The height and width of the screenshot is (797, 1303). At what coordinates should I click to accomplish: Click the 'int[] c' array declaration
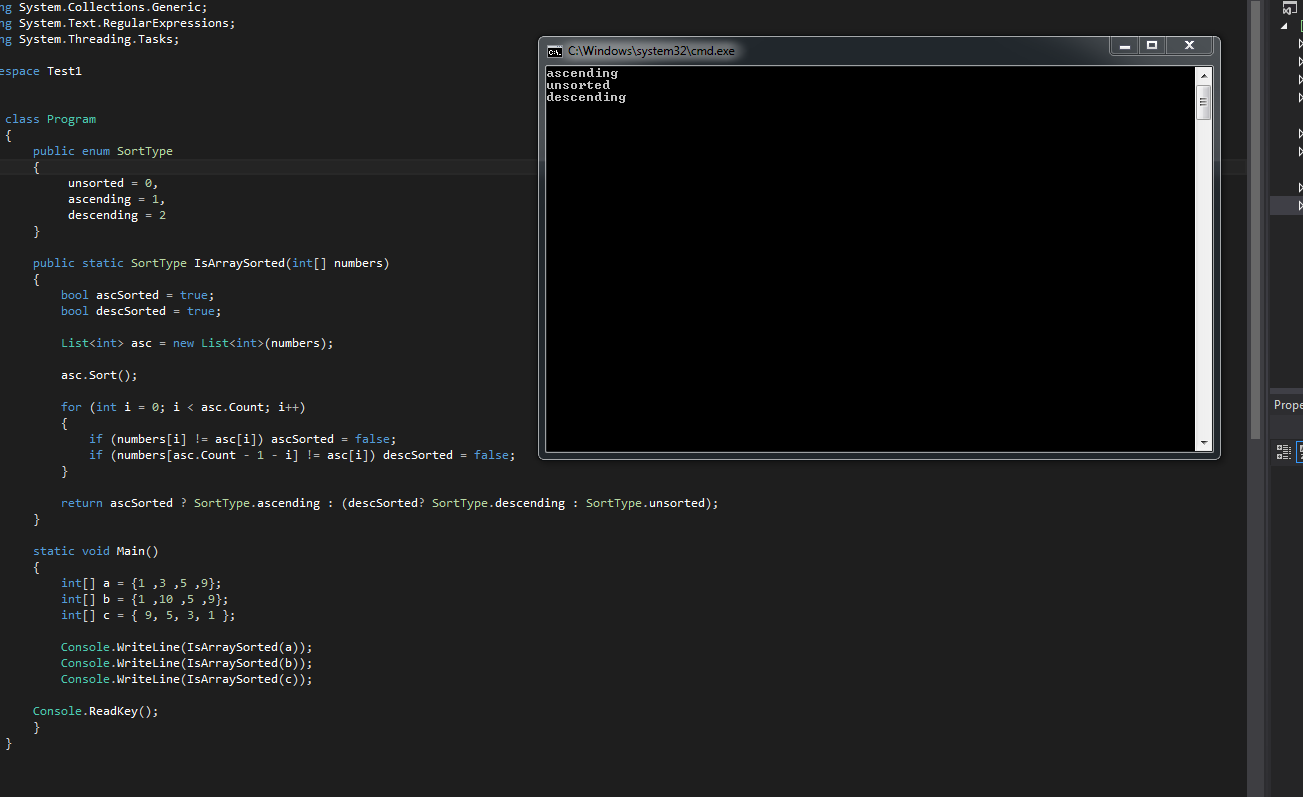(x=148, y=615)
